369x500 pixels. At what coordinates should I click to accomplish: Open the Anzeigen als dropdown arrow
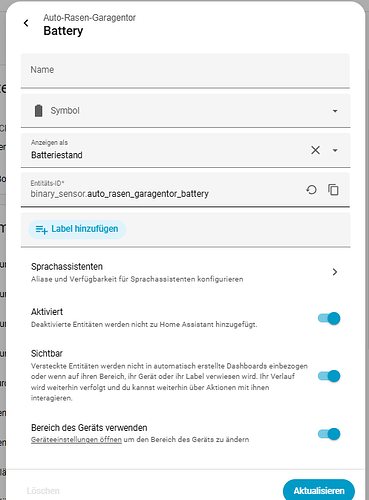point(335,150)
